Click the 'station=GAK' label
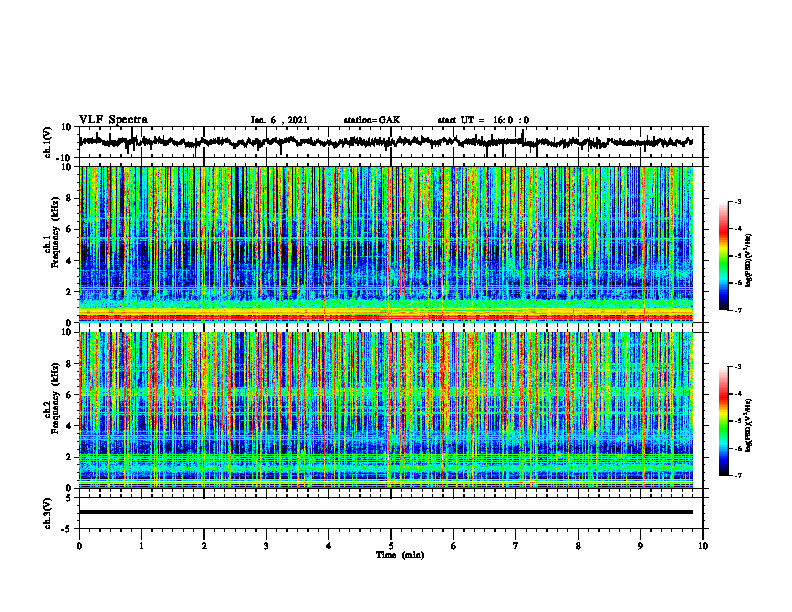The image size is (792, 612). pos(372,120)
